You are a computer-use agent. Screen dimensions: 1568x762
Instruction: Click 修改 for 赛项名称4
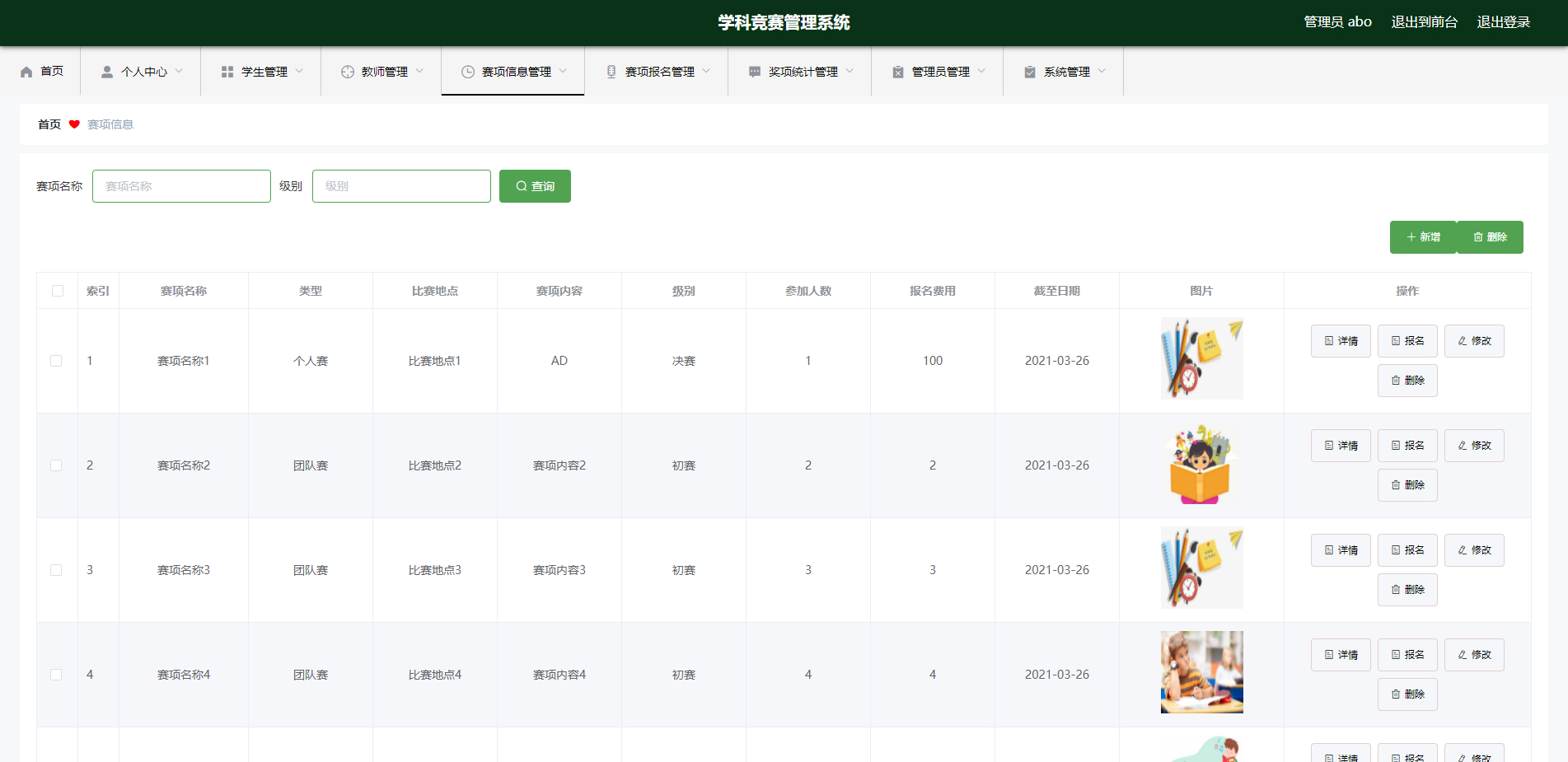tap(1474, 655)
